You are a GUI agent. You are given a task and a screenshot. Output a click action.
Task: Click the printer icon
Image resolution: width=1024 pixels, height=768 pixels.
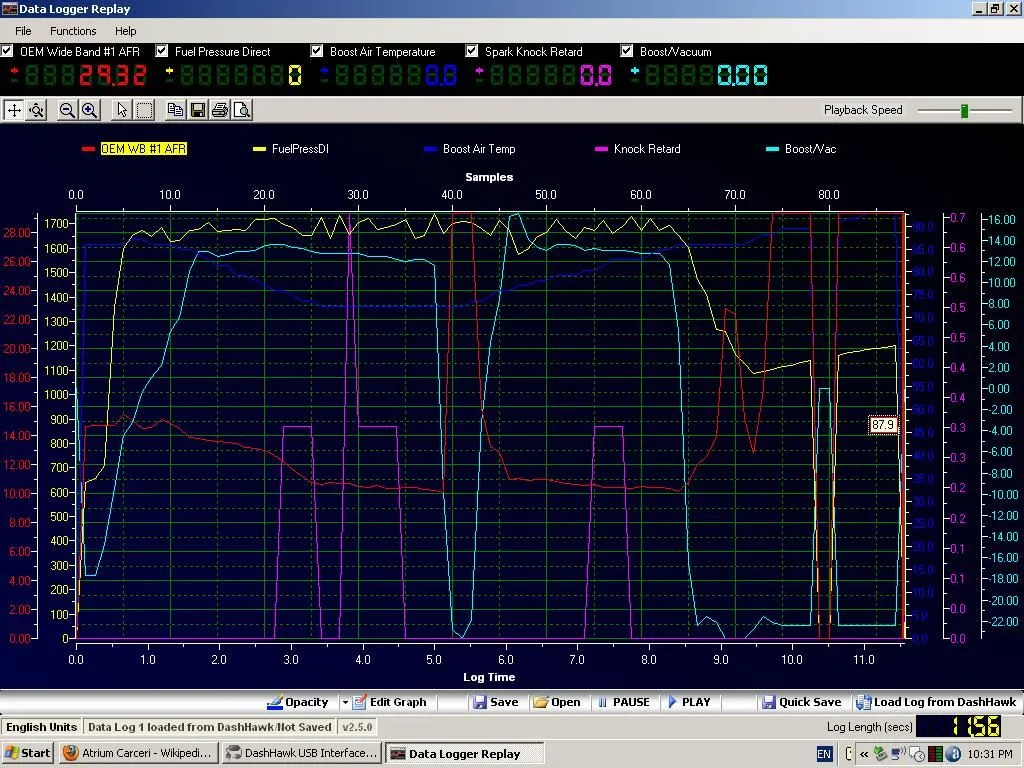pos(220,110)
